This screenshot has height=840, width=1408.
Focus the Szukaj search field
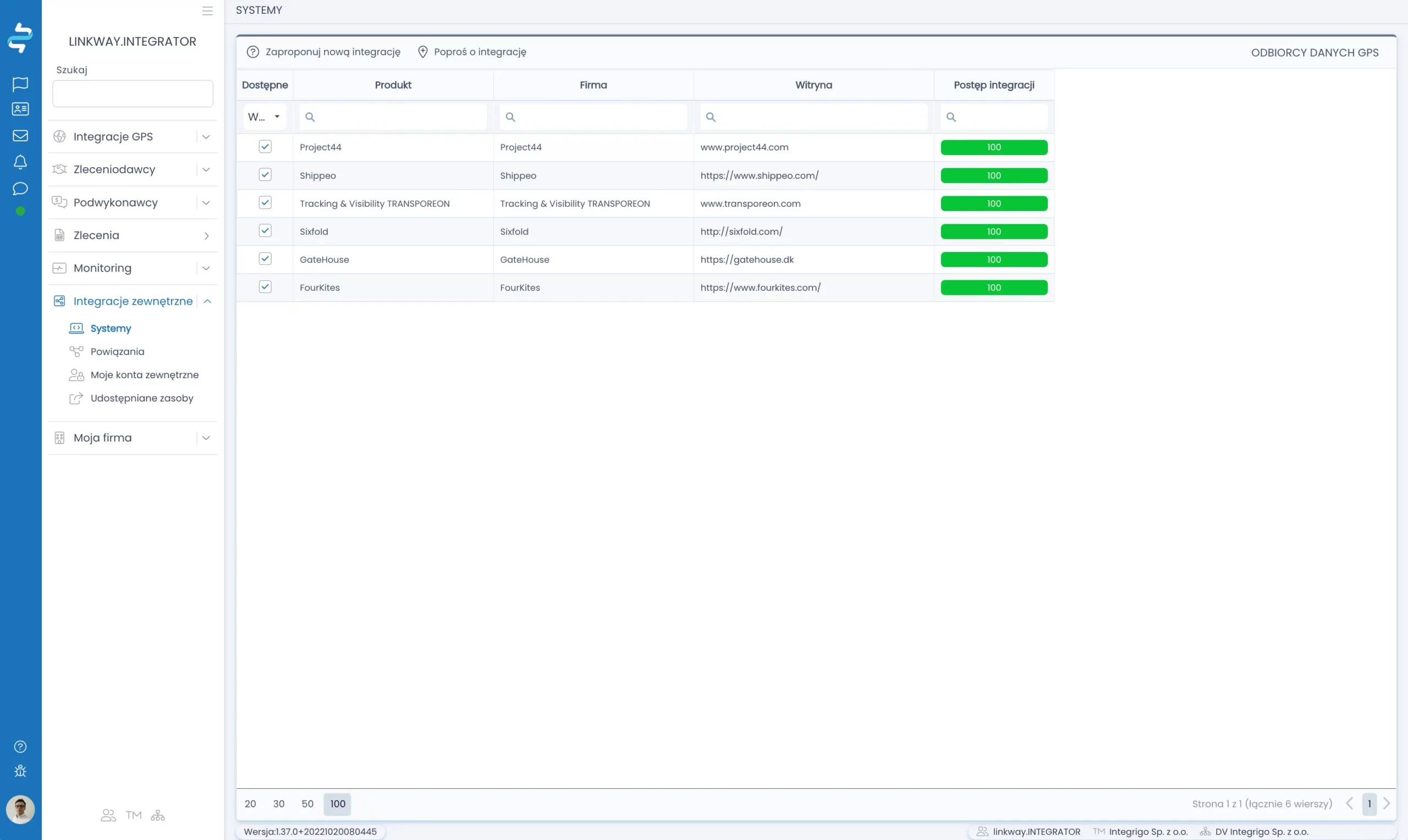coord(133,93)
